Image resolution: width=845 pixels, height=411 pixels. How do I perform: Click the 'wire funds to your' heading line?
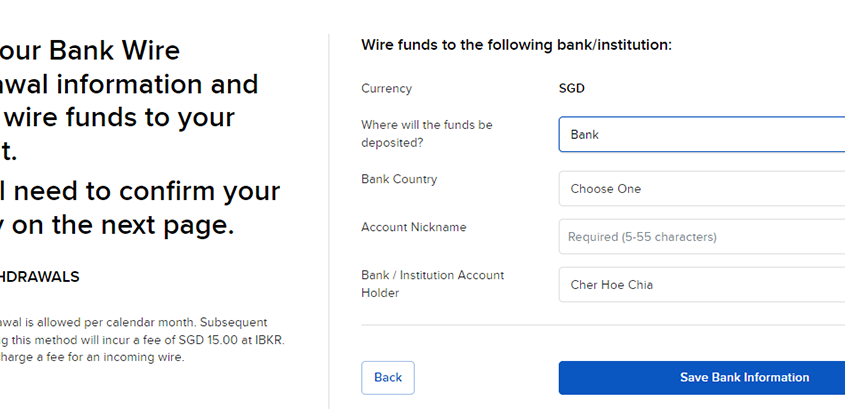[118, 117]
